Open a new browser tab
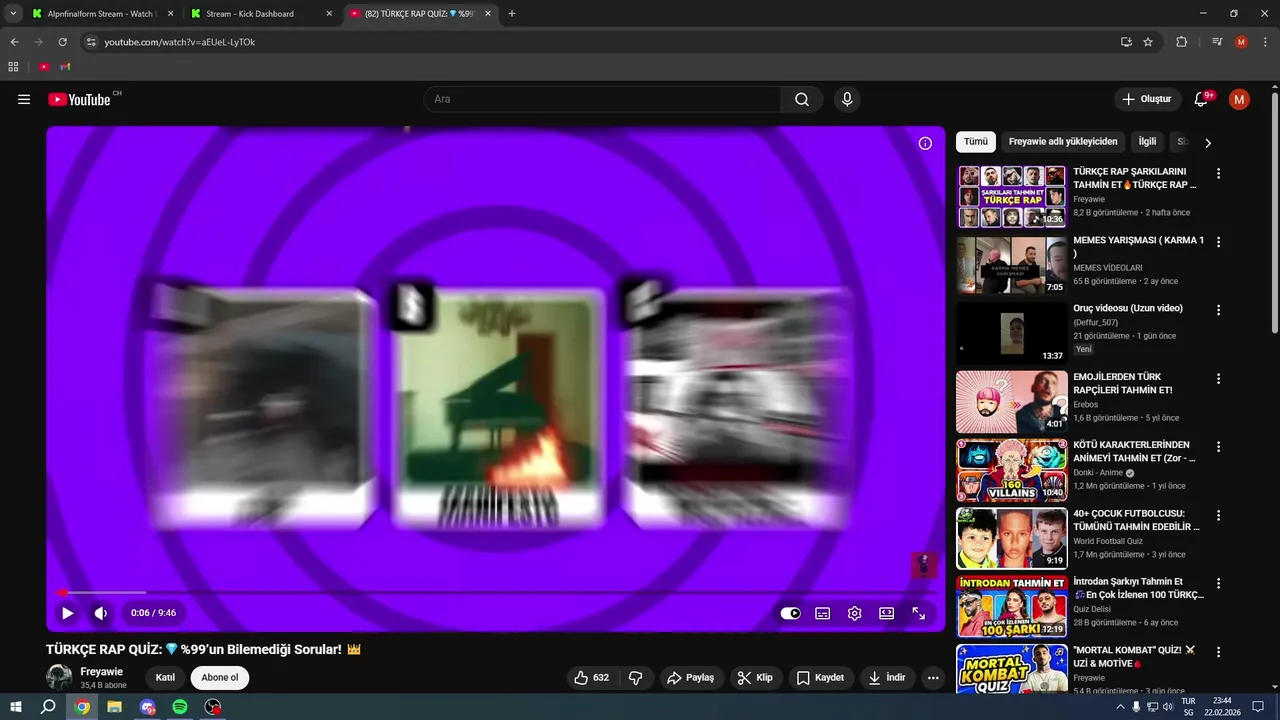Screen dimensions: 1280x720 [x=512, y=14]
